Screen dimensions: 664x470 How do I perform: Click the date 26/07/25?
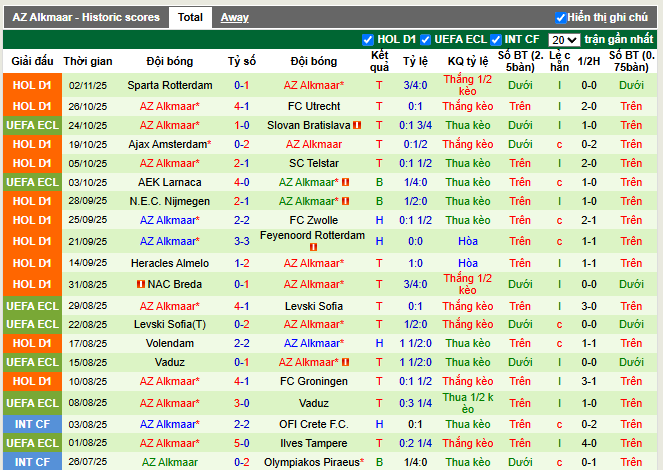coord(88,462)
